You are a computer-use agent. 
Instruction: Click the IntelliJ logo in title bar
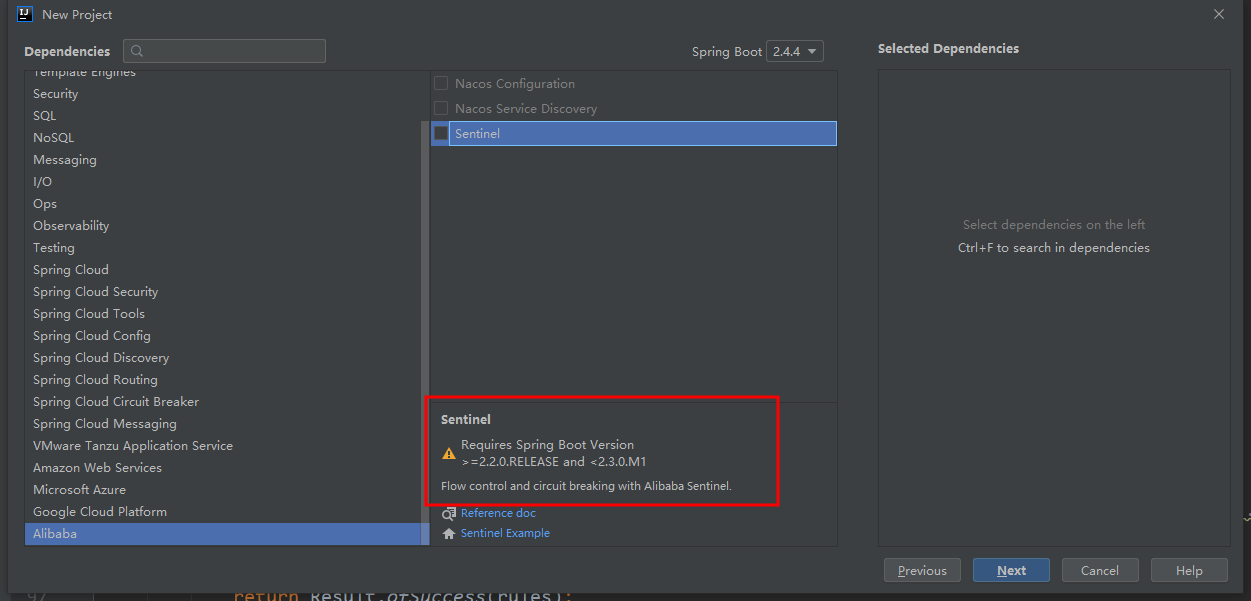tap(25, 14)
